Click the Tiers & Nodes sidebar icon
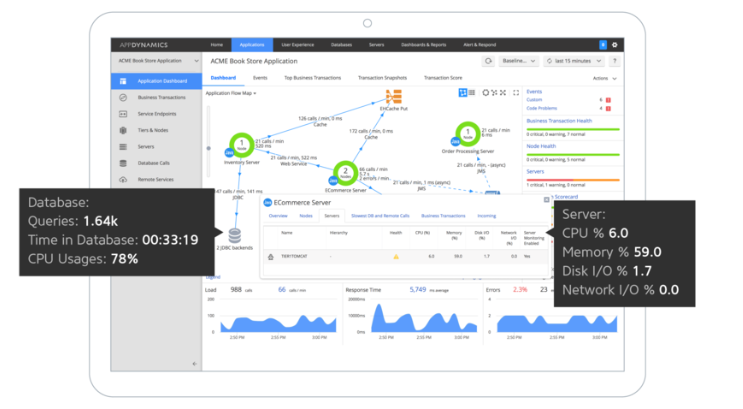743x409 pixels. (x=123, y=130)
